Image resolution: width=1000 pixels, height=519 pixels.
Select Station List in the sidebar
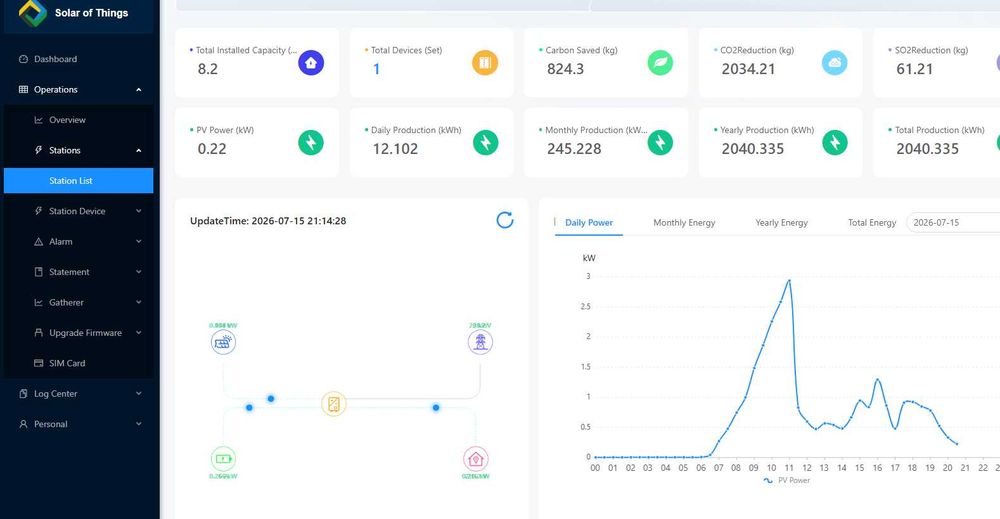(78, 180)
